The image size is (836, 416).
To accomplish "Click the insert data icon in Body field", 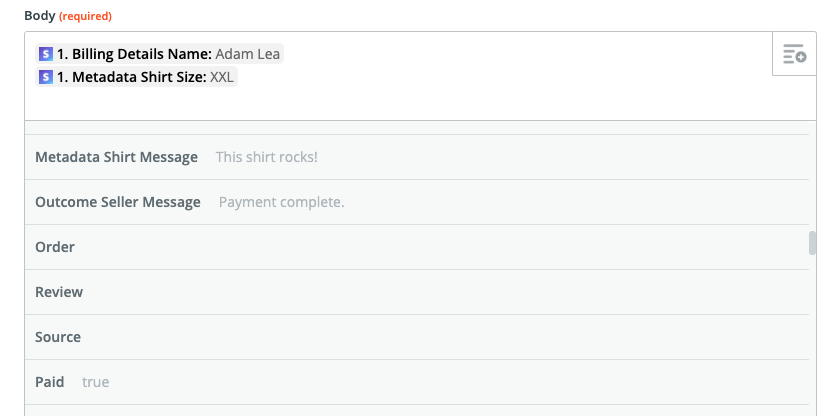I will (794, 55).
